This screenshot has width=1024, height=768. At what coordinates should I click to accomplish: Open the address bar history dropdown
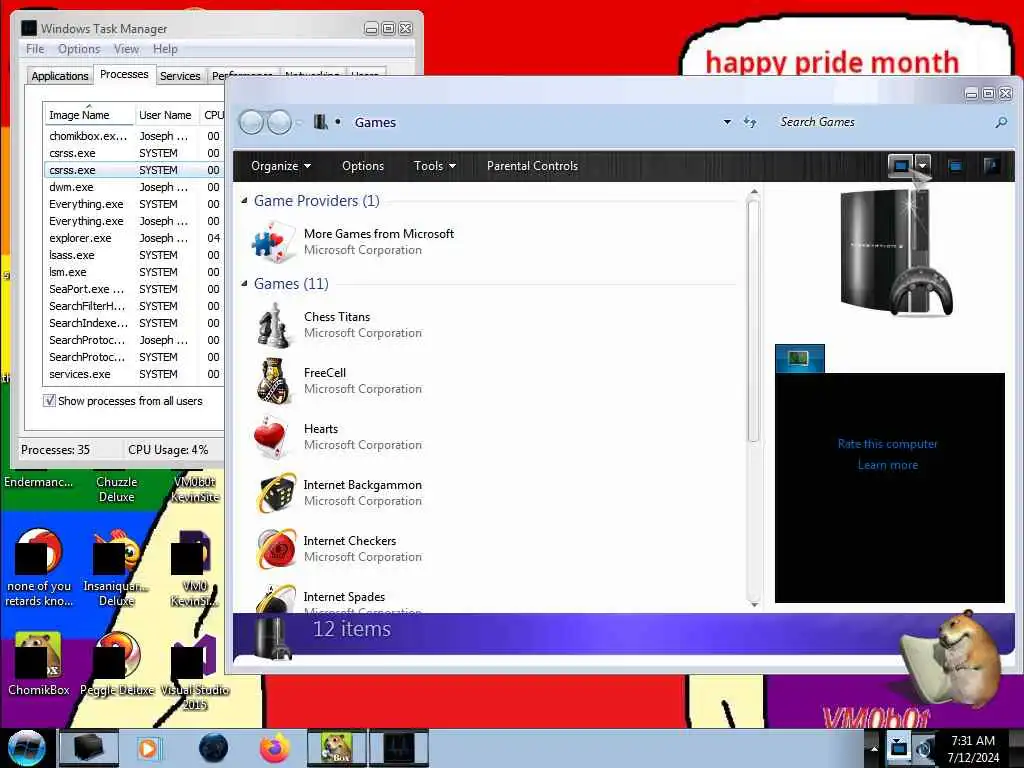[727, 122]
